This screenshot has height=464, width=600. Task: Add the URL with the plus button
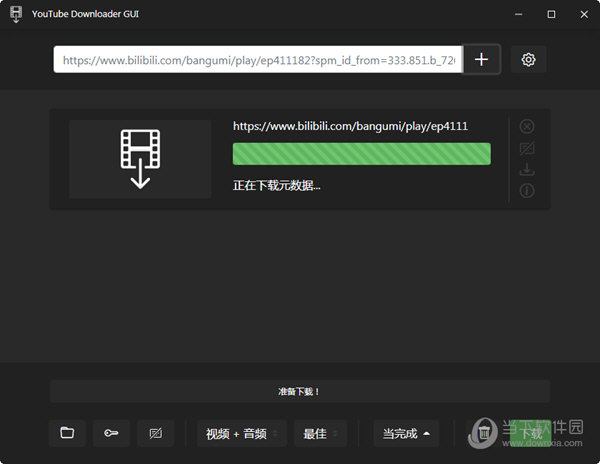tap(481, 59)
